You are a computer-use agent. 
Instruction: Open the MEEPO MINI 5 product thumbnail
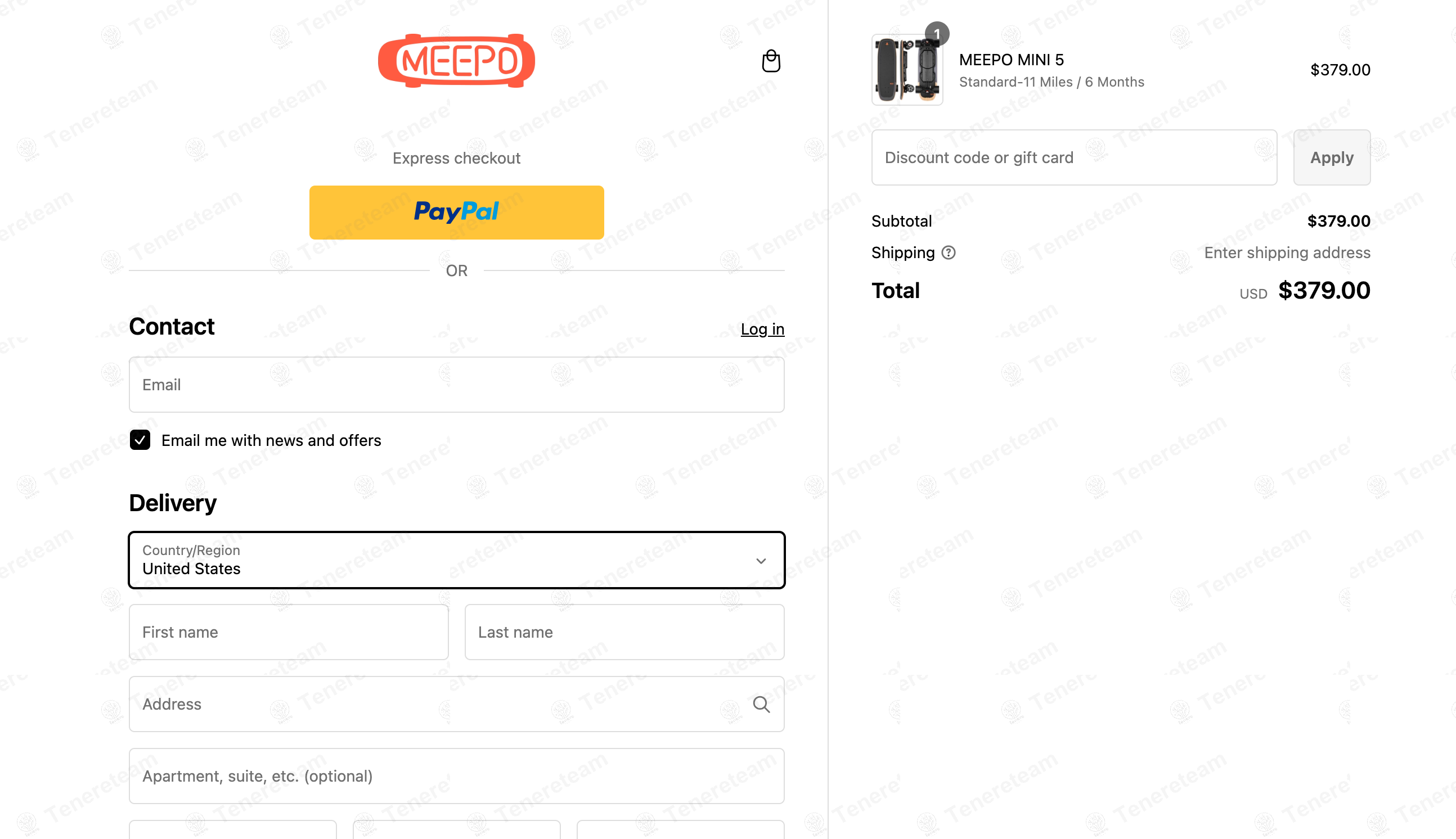click(x=907, y=70)
